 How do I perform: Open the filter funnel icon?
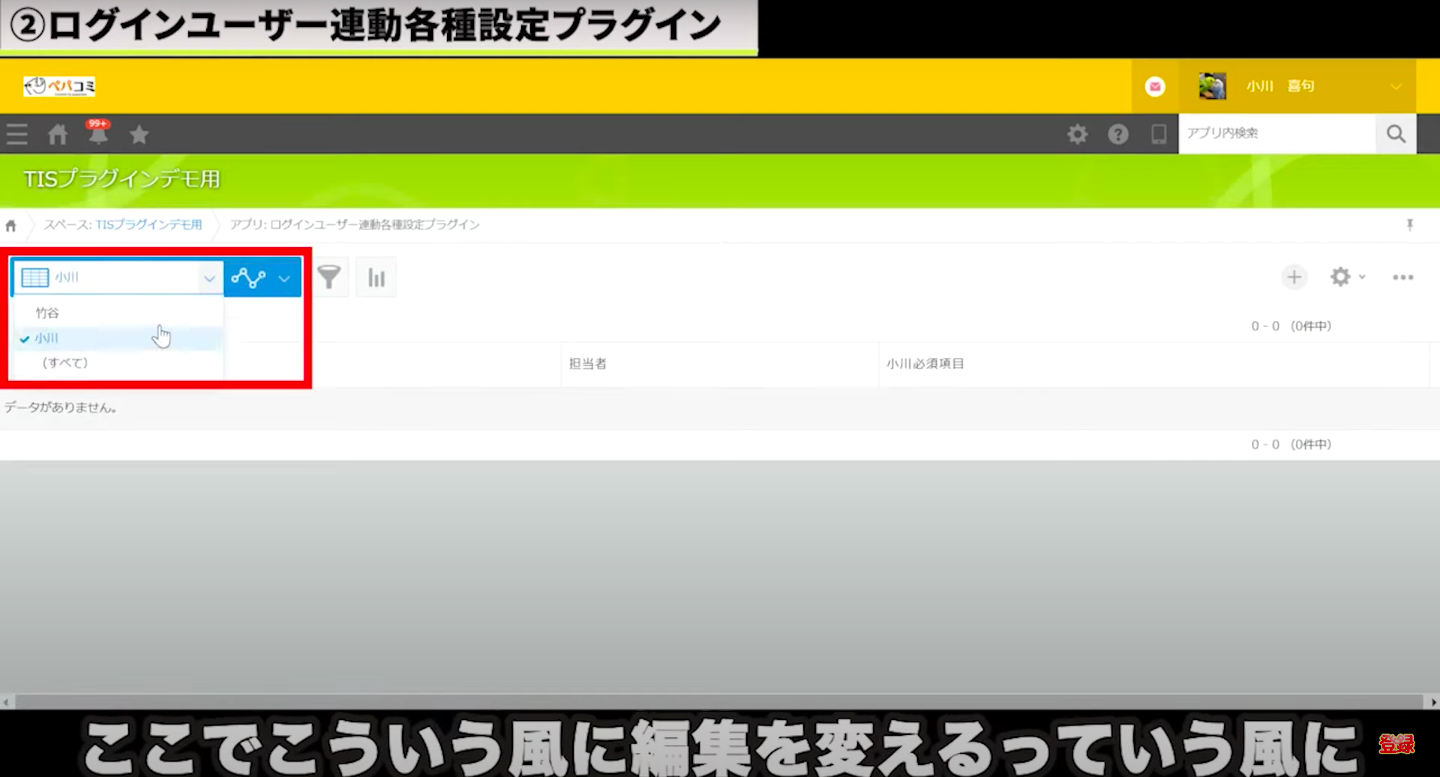pyautogui.click(x=329, y=277)
